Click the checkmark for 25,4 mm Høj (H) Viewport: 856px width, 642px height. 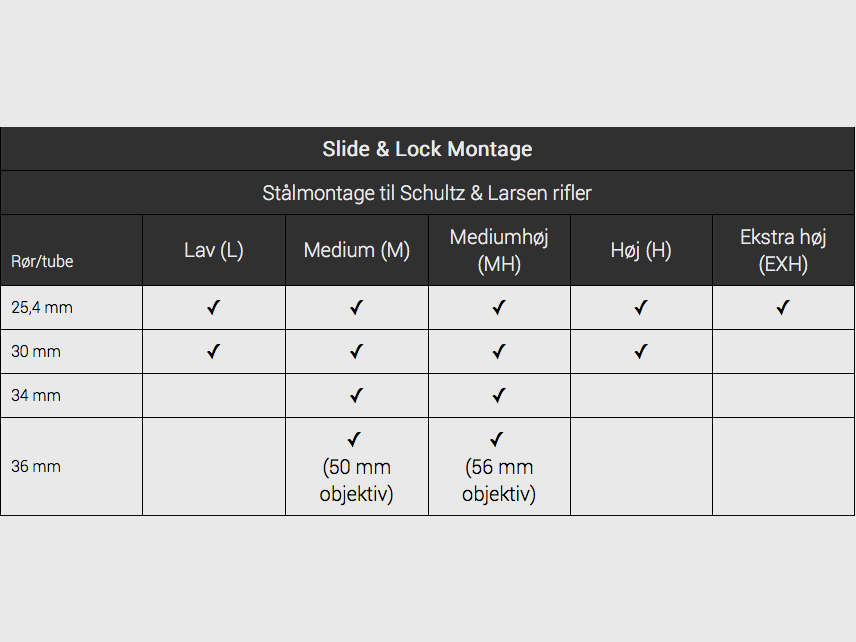click(x=641, y=307)
